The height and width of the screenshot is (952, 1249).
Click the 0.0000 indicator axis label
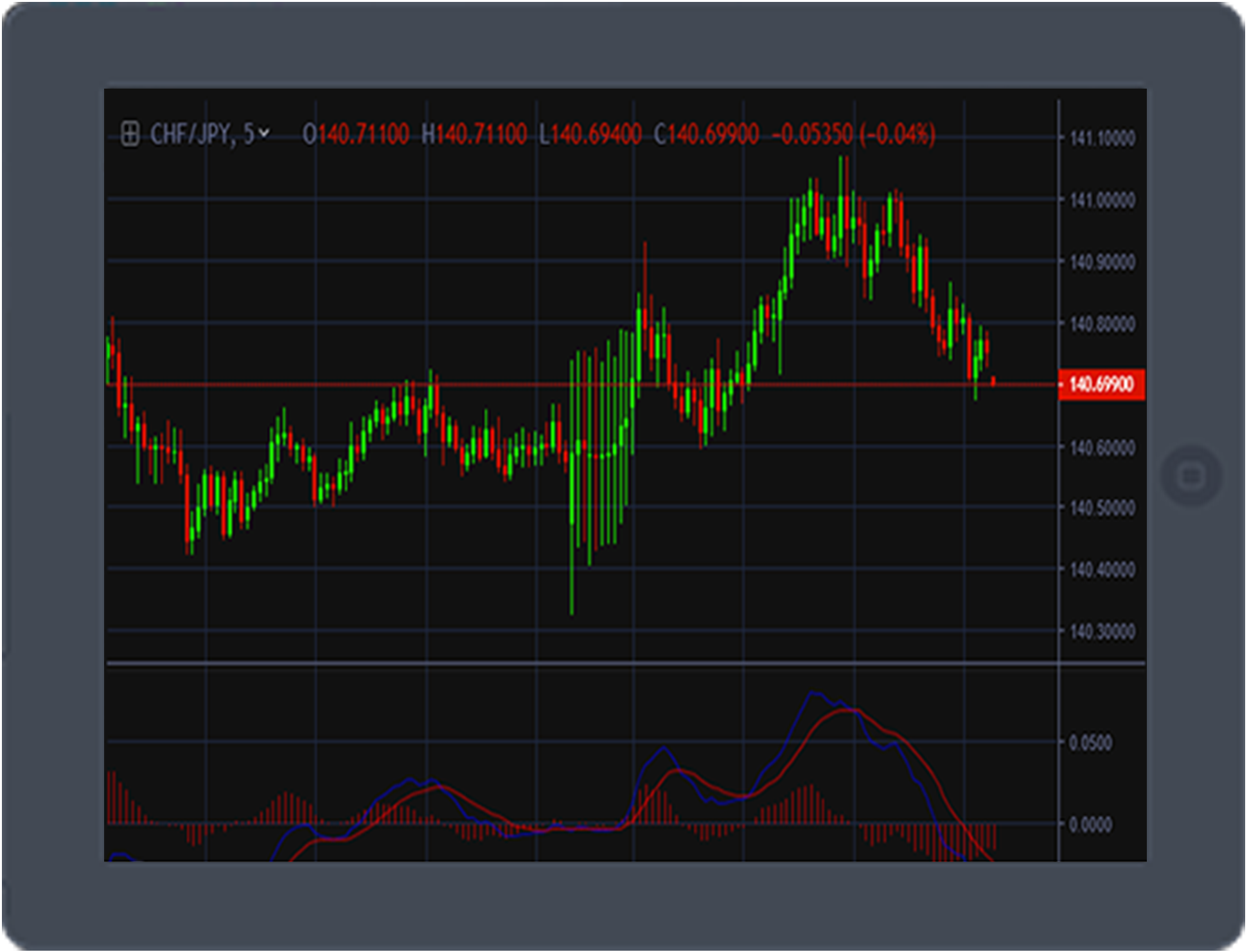pyautogui.click(x=1090, y=825)
